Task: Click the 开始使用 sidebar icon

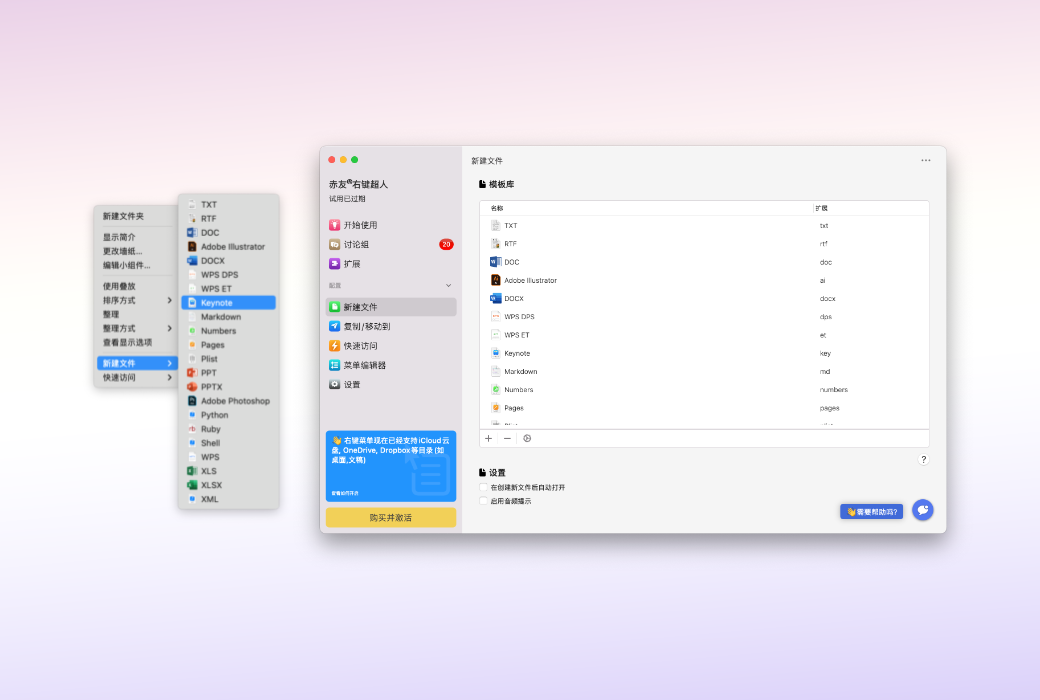Action: [334, 225]
